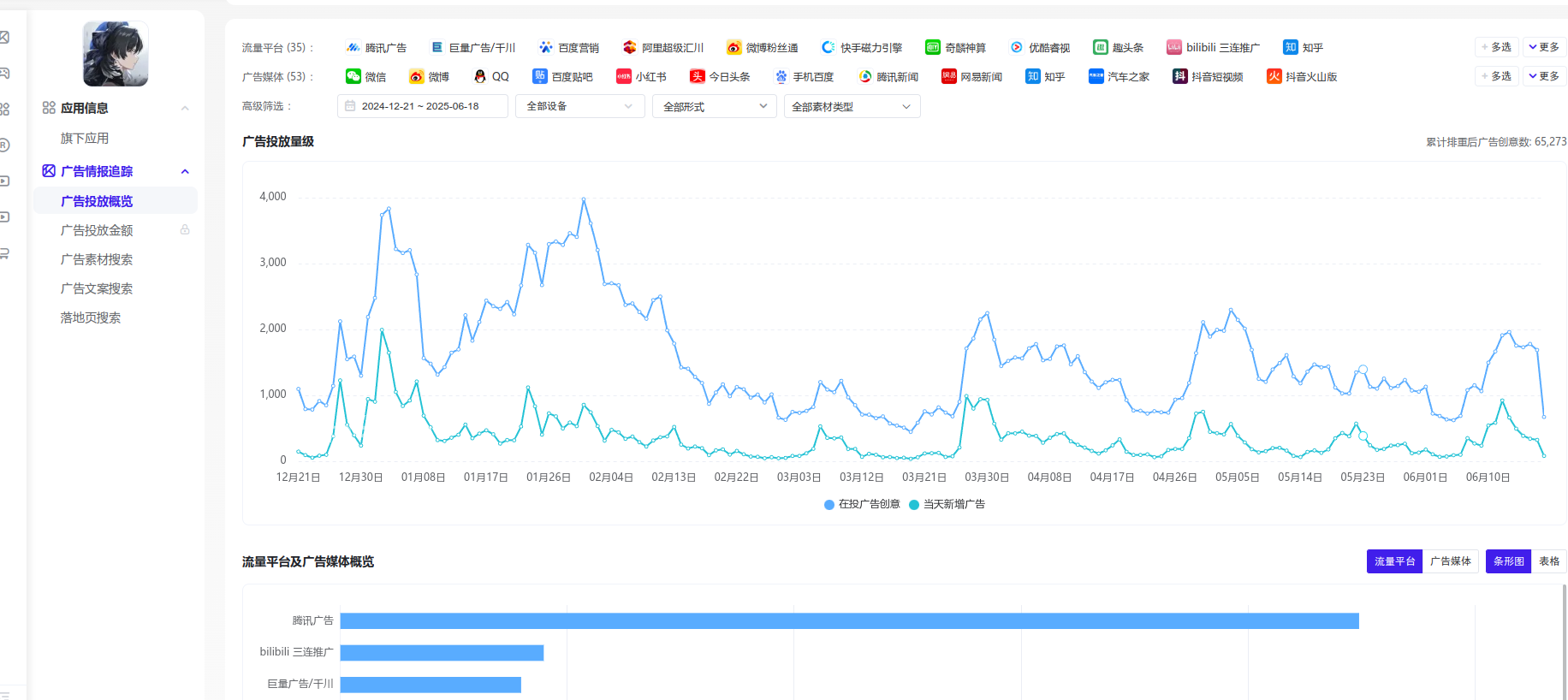
Task: Select the 腾讯广告 platform icon
Action: click(353, 48)
